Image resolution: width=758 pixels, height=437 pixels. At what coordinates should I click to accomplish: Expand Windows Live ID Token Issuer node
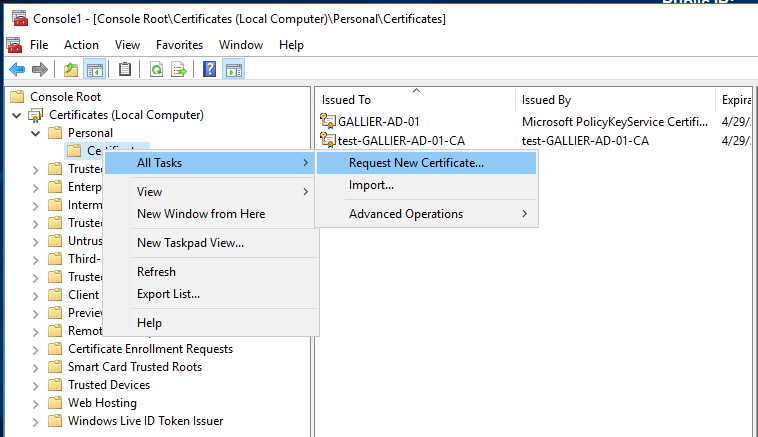tap(36, 422)
